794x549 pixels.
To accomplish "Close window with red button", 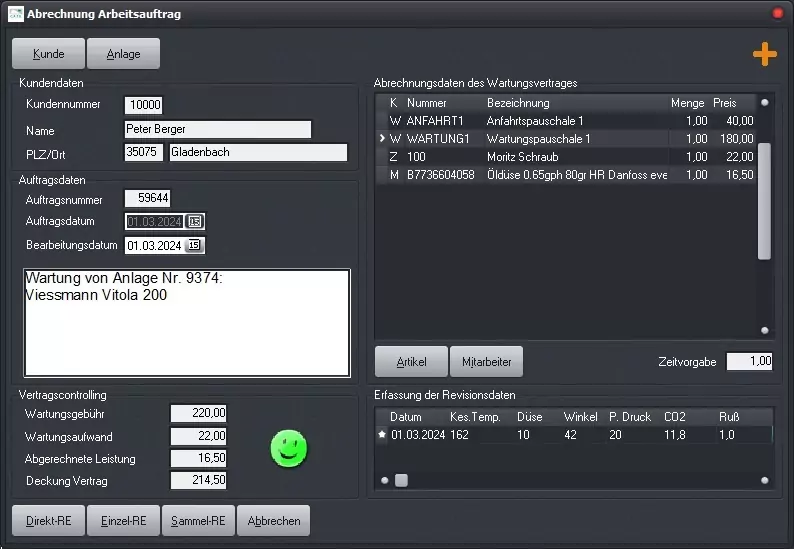I will coord(778,13).
